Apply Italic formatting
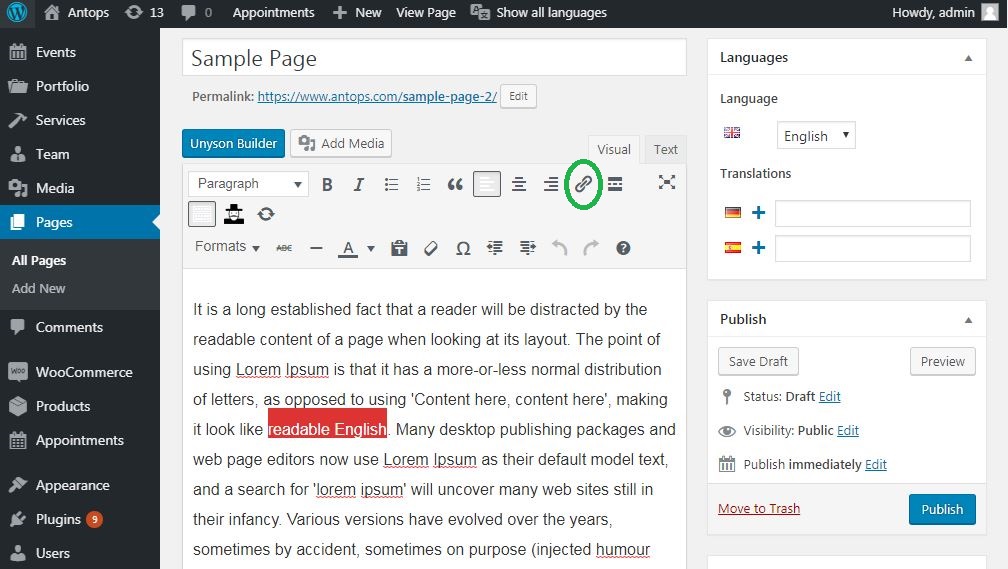Screen dimensions: 1008x569 coord(359,185)
